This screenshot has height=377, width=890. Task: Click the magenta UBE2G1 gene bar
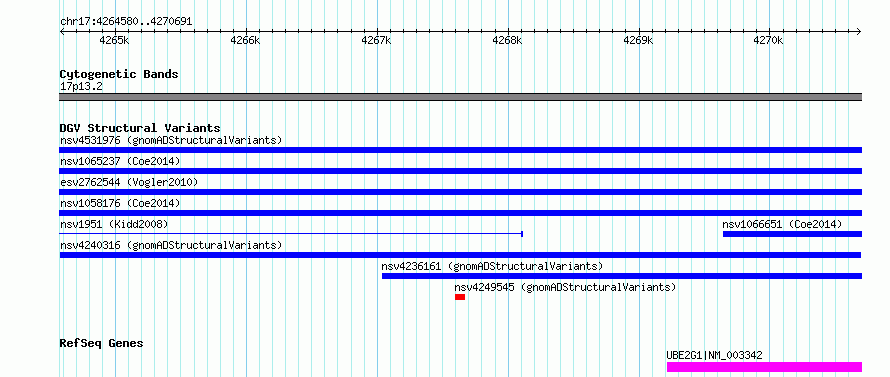click(765, 367)
